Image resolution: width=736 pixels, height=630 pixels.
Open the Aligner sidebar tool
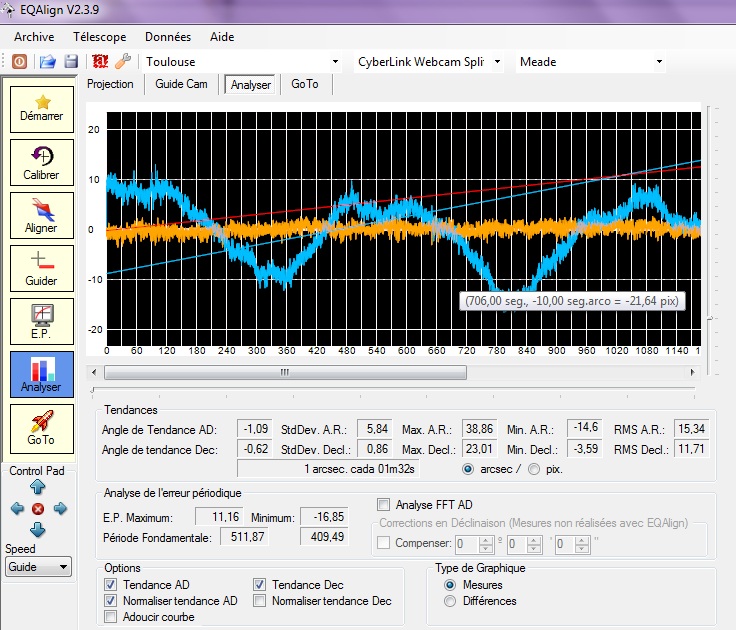click(x=42, y=215)
